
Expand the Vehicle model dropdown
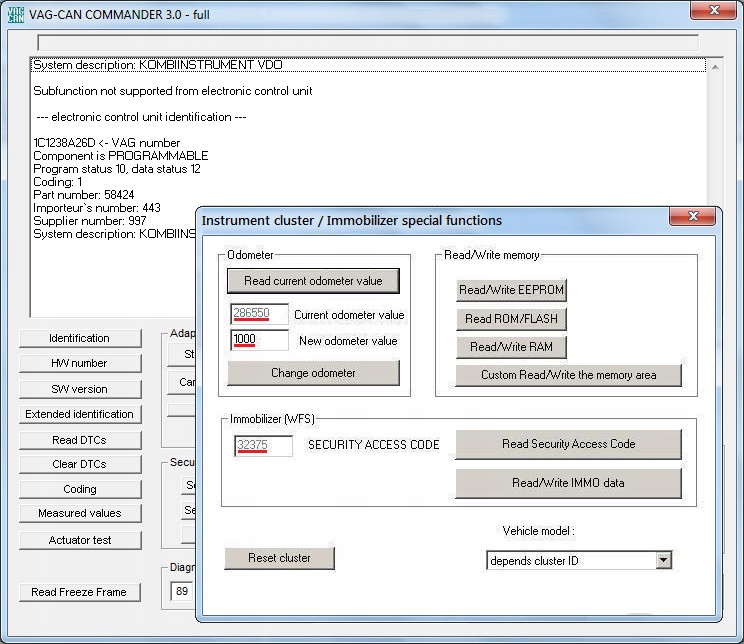click(x=663, y=561)
